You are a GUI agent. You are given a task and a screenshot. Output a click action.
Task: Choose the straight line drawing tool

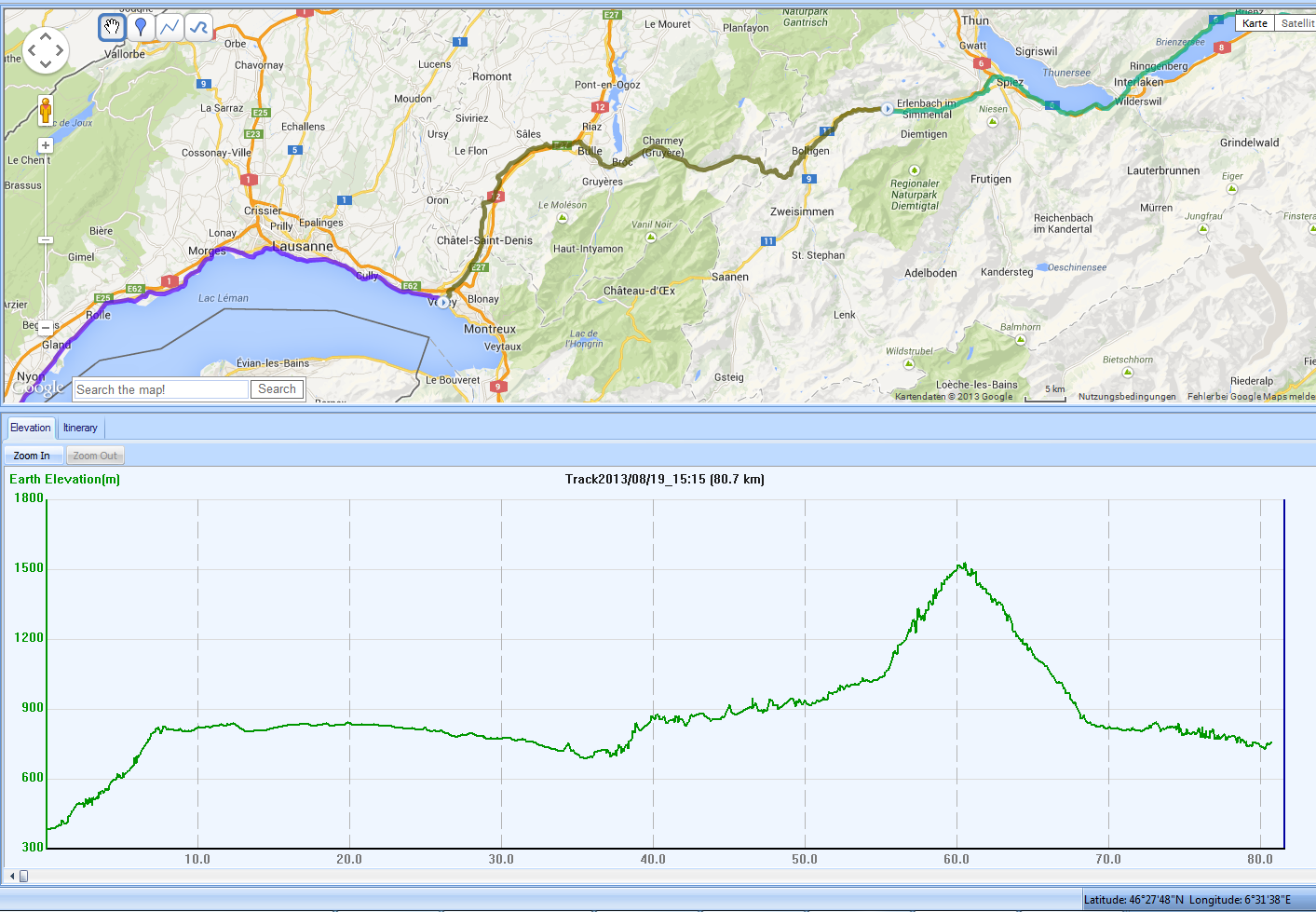point(170,27)
